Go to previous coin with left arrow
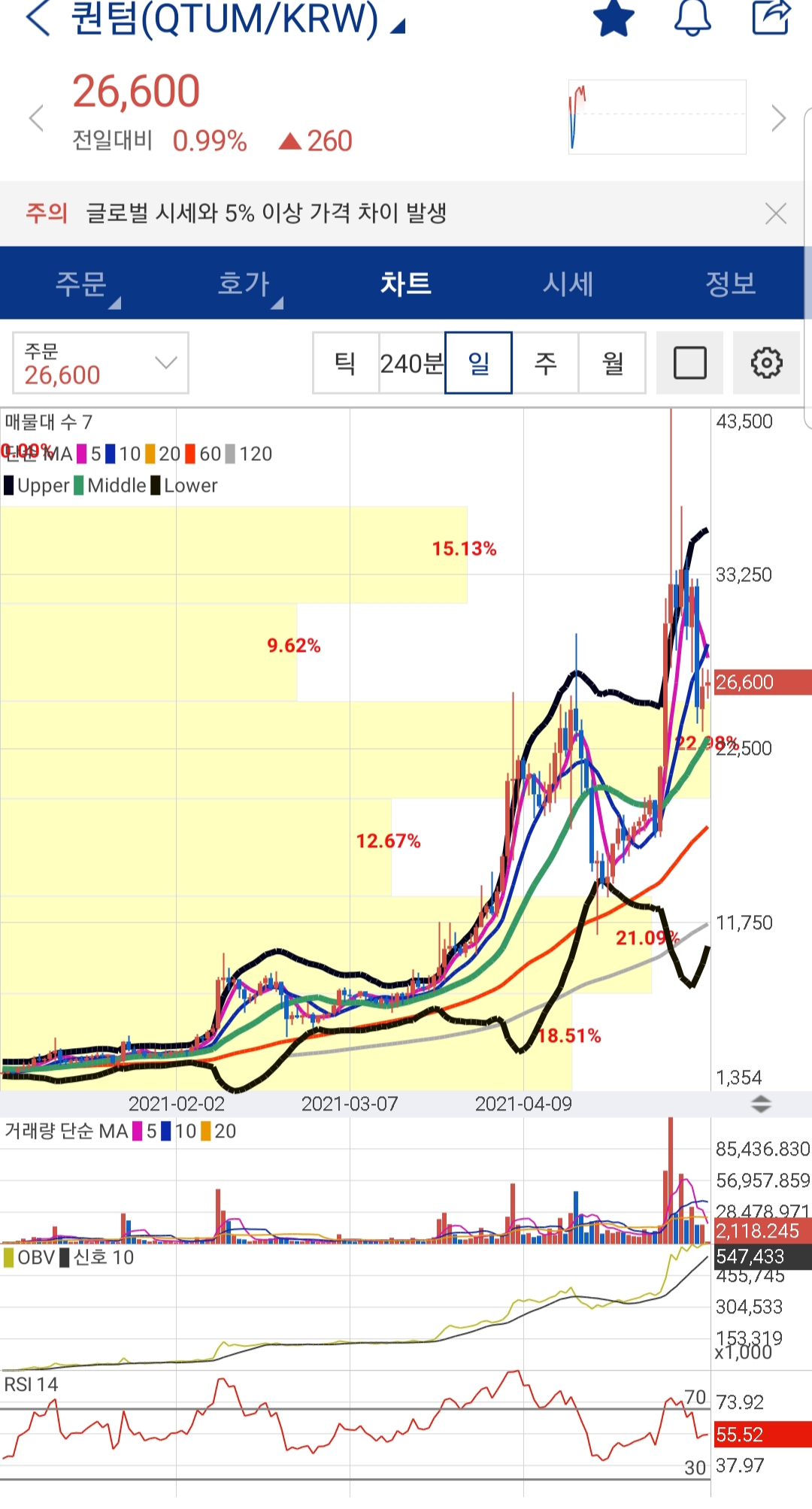The image size is (812, 1509). coord(35,118)
